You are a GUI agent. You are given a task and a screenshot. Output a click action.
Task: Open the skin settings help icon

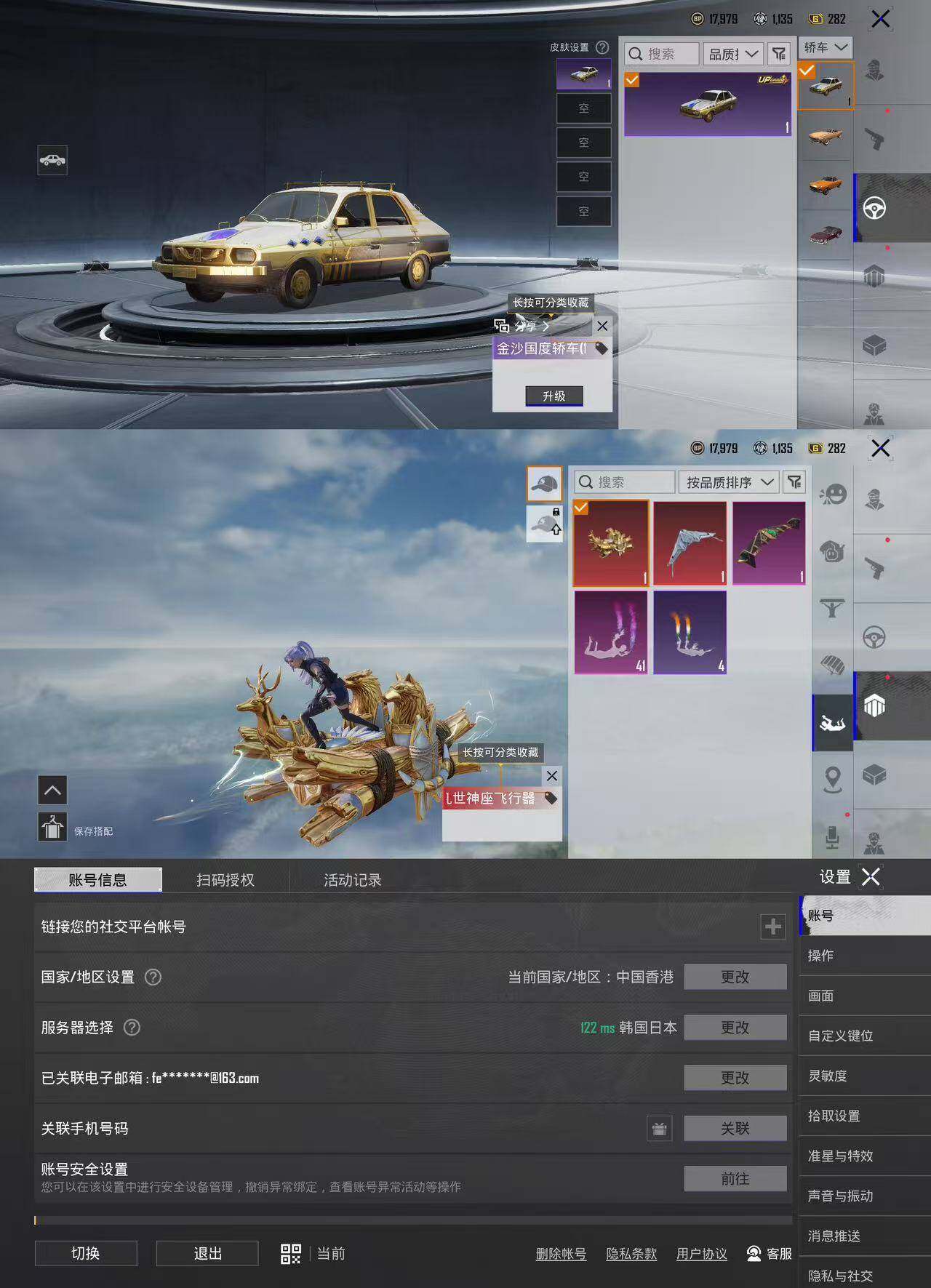pos(602,47)
